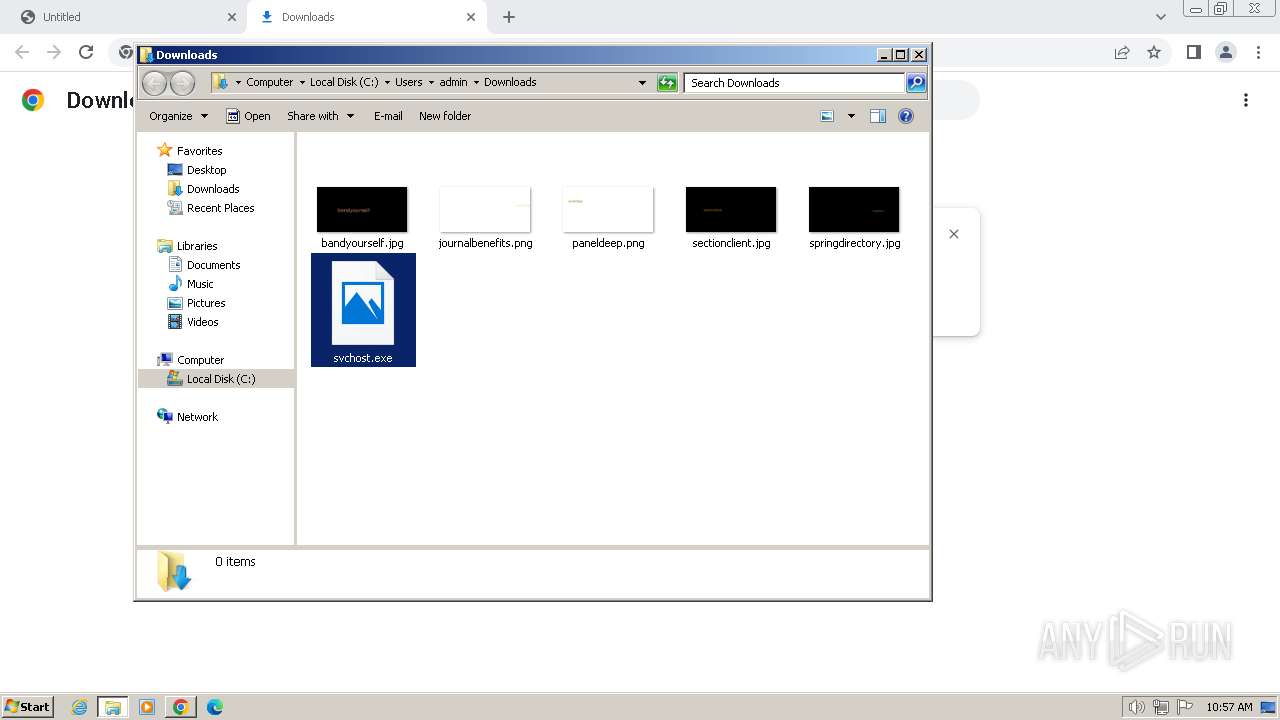Open downloads page more actions menu
The height and width of the screenshot is (720, 1280).
(1246, 100)
